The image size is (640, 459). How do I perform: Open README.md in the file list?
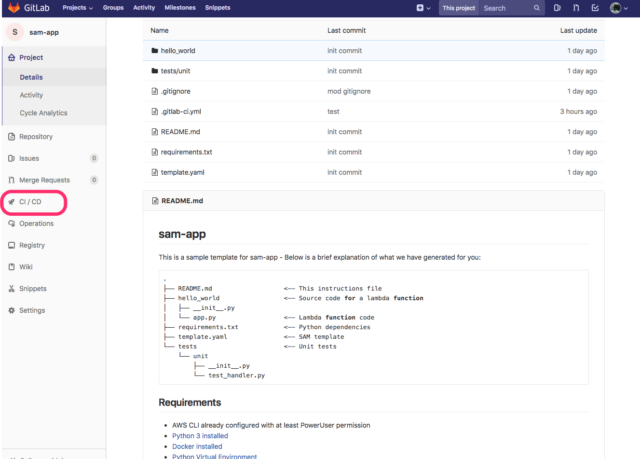180,132
